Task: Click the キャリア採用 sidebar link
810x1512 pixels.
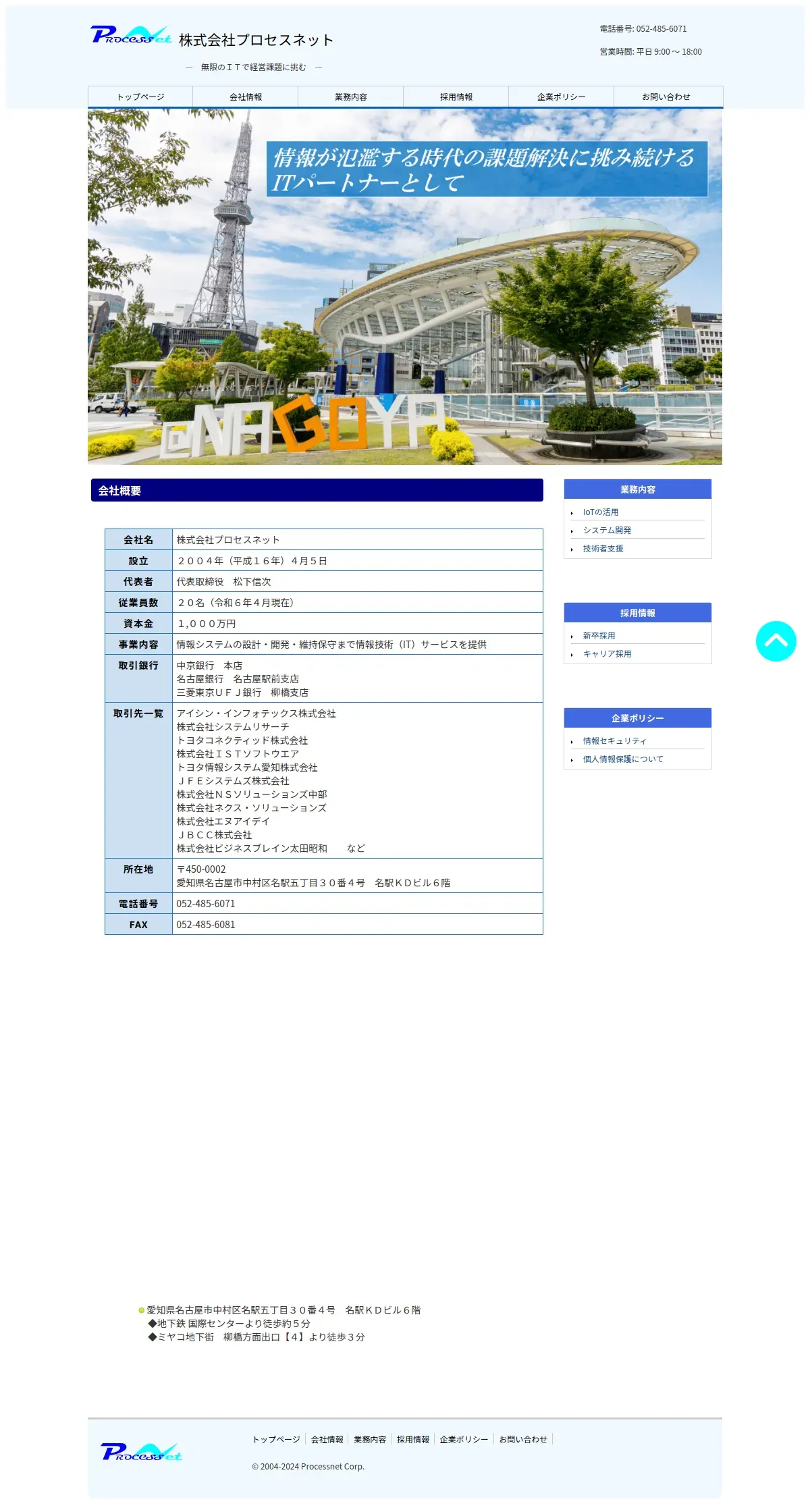Action: [x=607, y=654]
